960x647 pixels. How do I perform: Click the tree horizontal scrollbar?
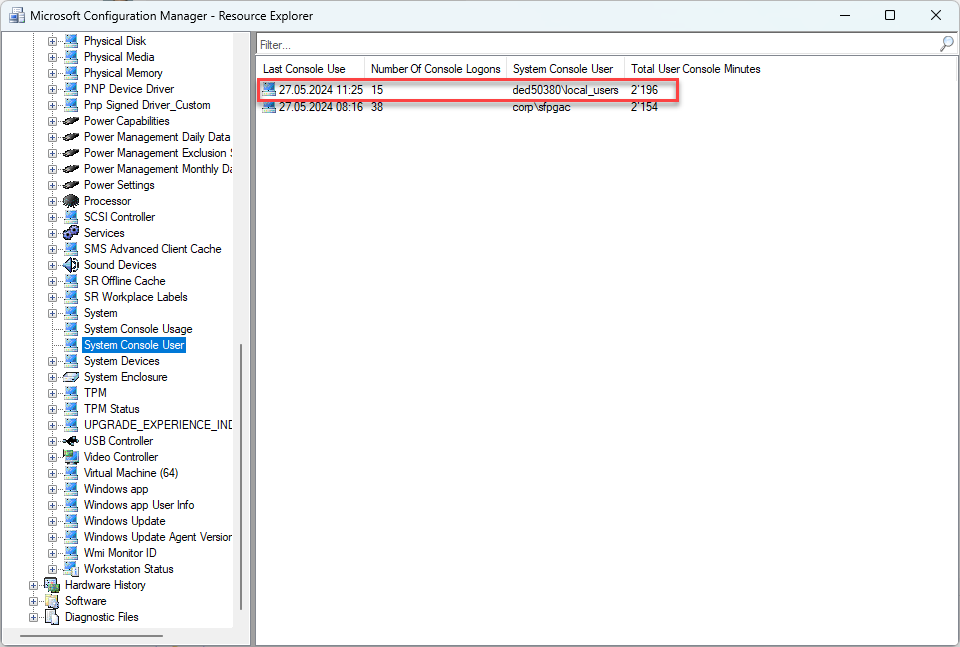pos(92,636)
